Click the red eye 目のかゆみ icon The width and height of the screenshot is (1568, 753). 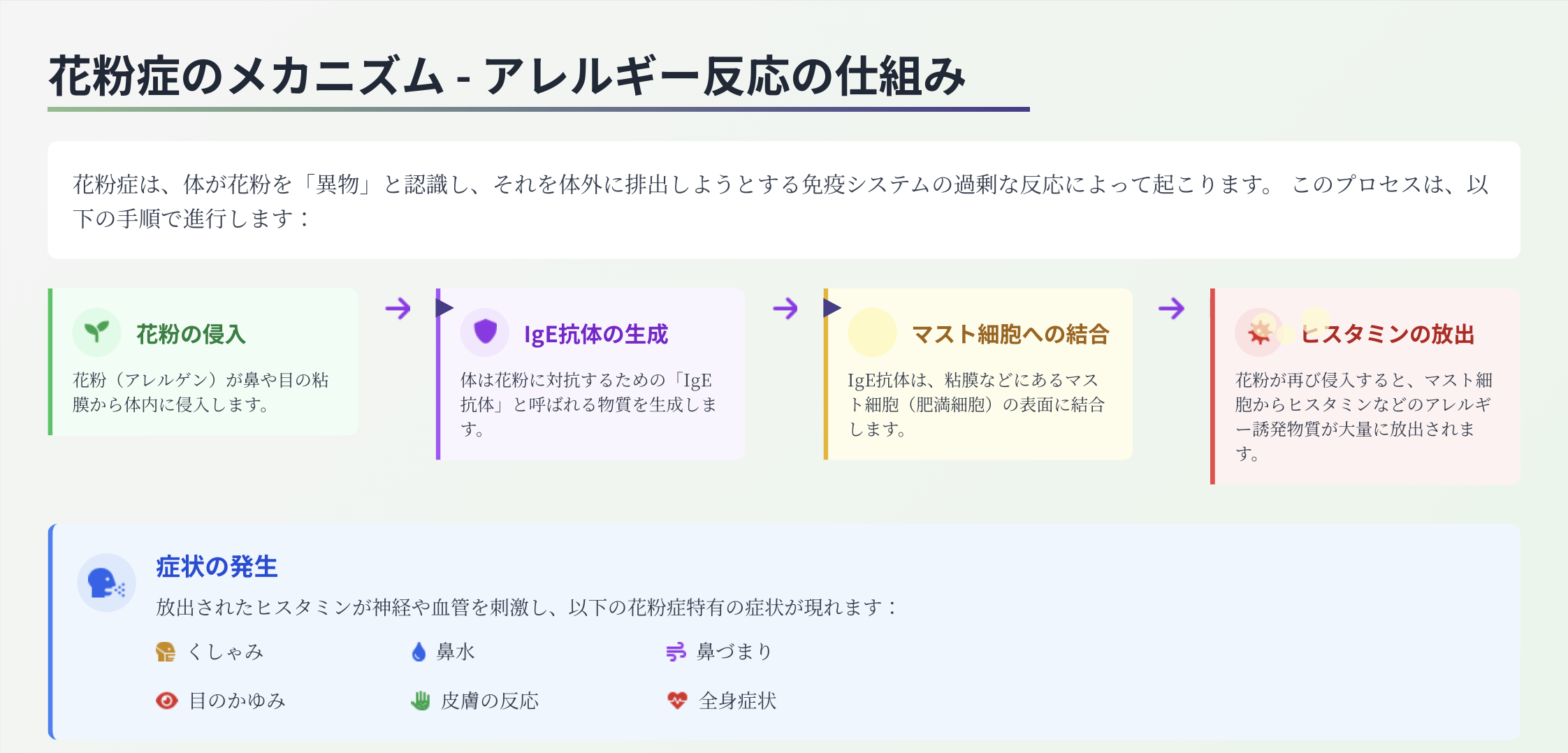point(166,701)
